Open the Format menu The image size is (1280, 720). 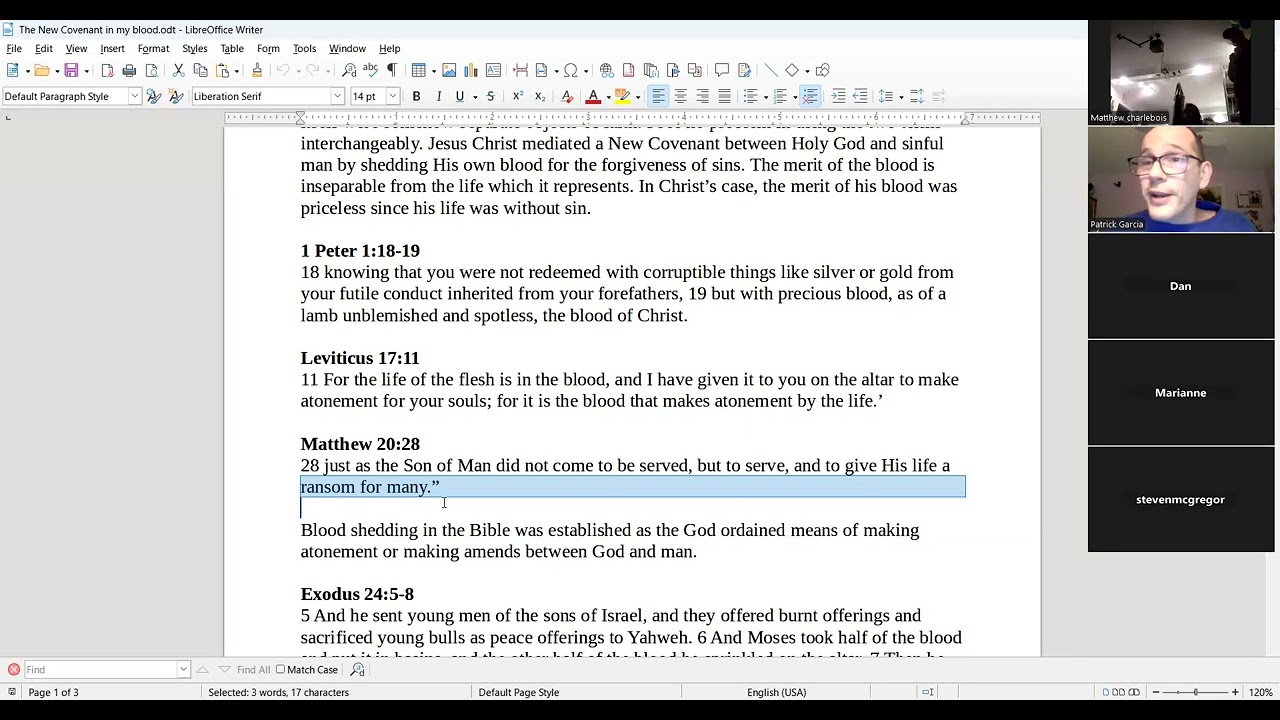point(153,48)
